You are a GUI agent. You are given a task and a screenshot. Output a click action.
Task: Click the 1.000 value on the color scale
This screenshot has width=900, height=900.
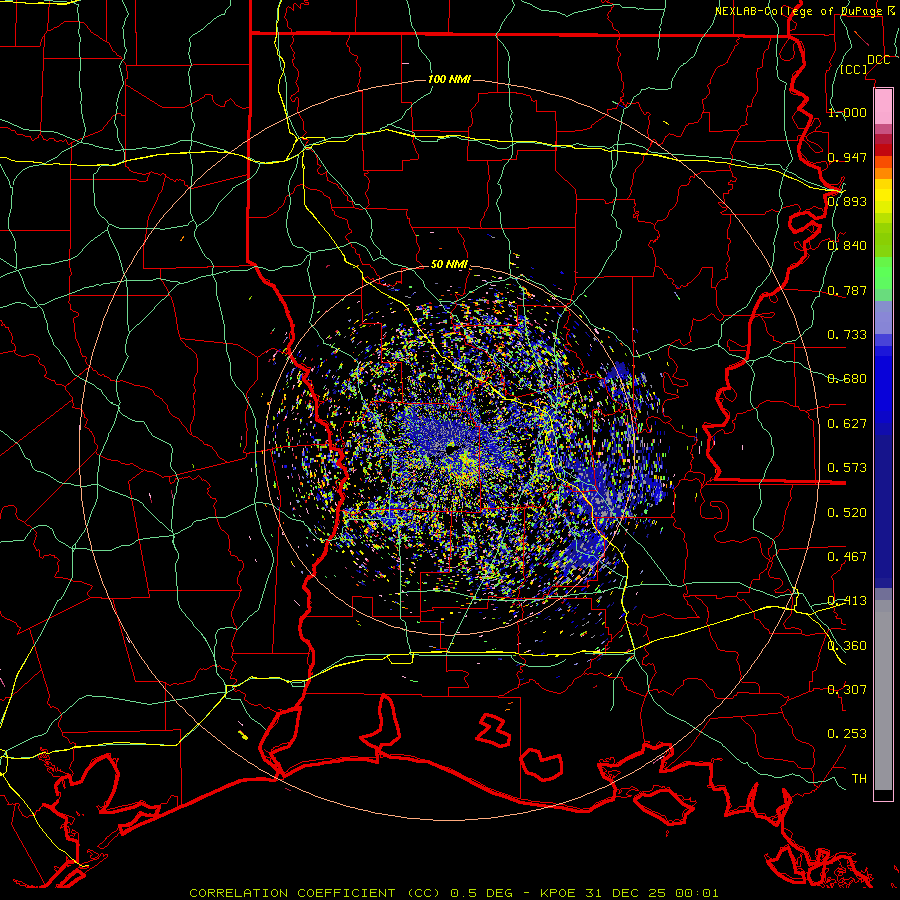[847, 112]
